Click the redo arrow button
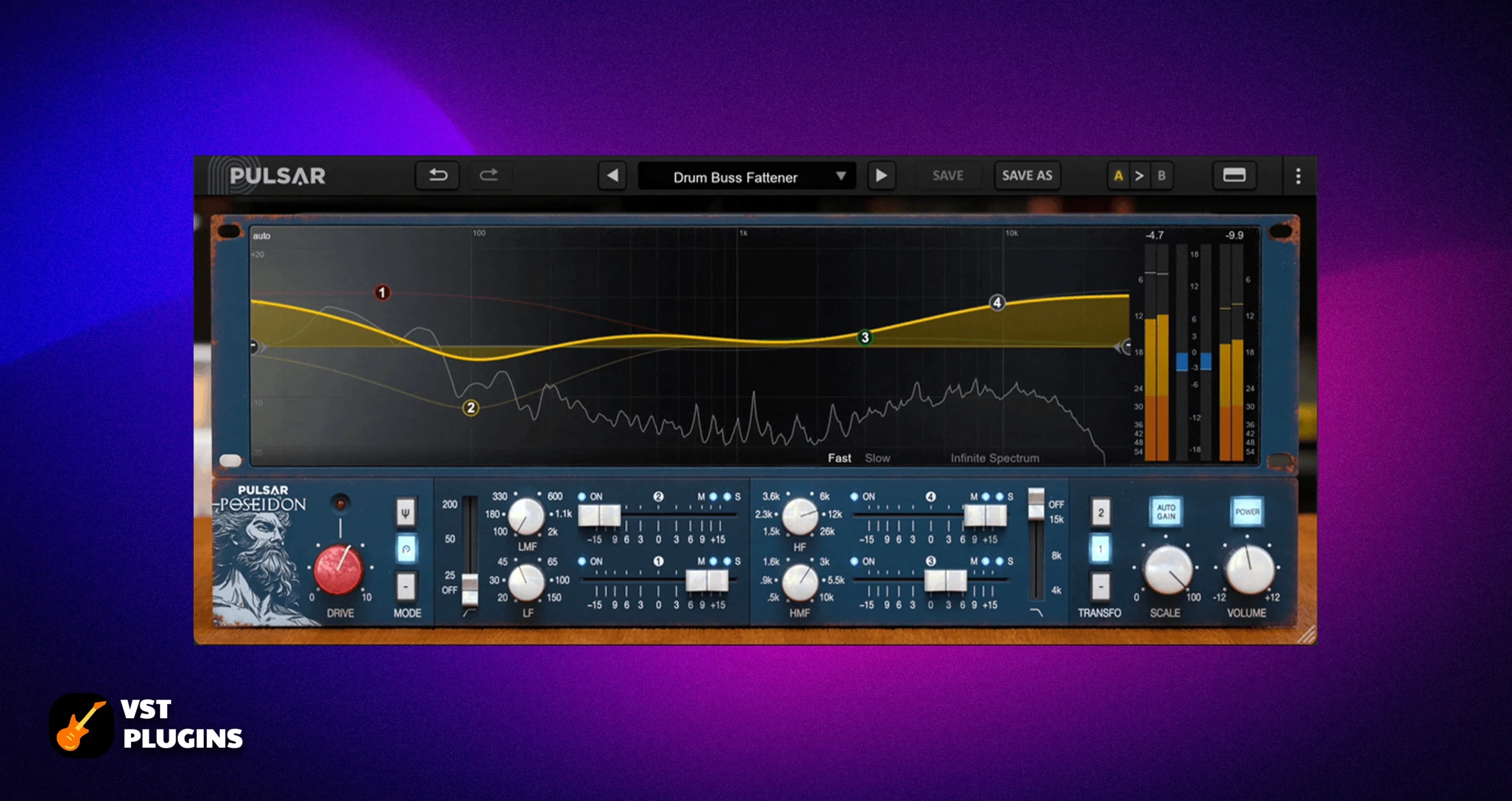Screen dimensions: 1512x801 point(488,175)
